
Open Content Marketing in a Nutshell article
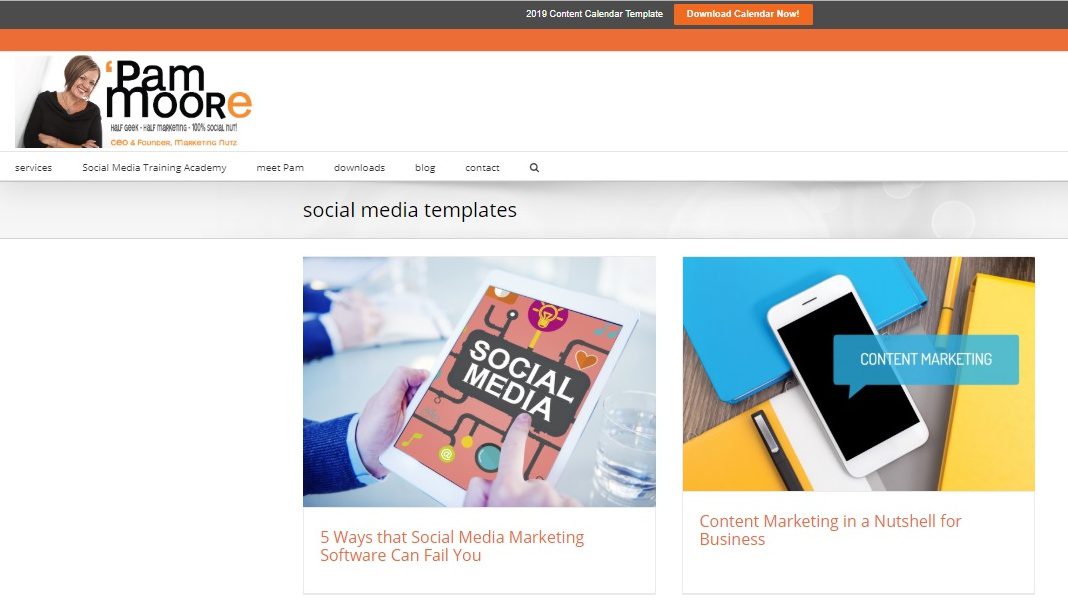(830, 530)
